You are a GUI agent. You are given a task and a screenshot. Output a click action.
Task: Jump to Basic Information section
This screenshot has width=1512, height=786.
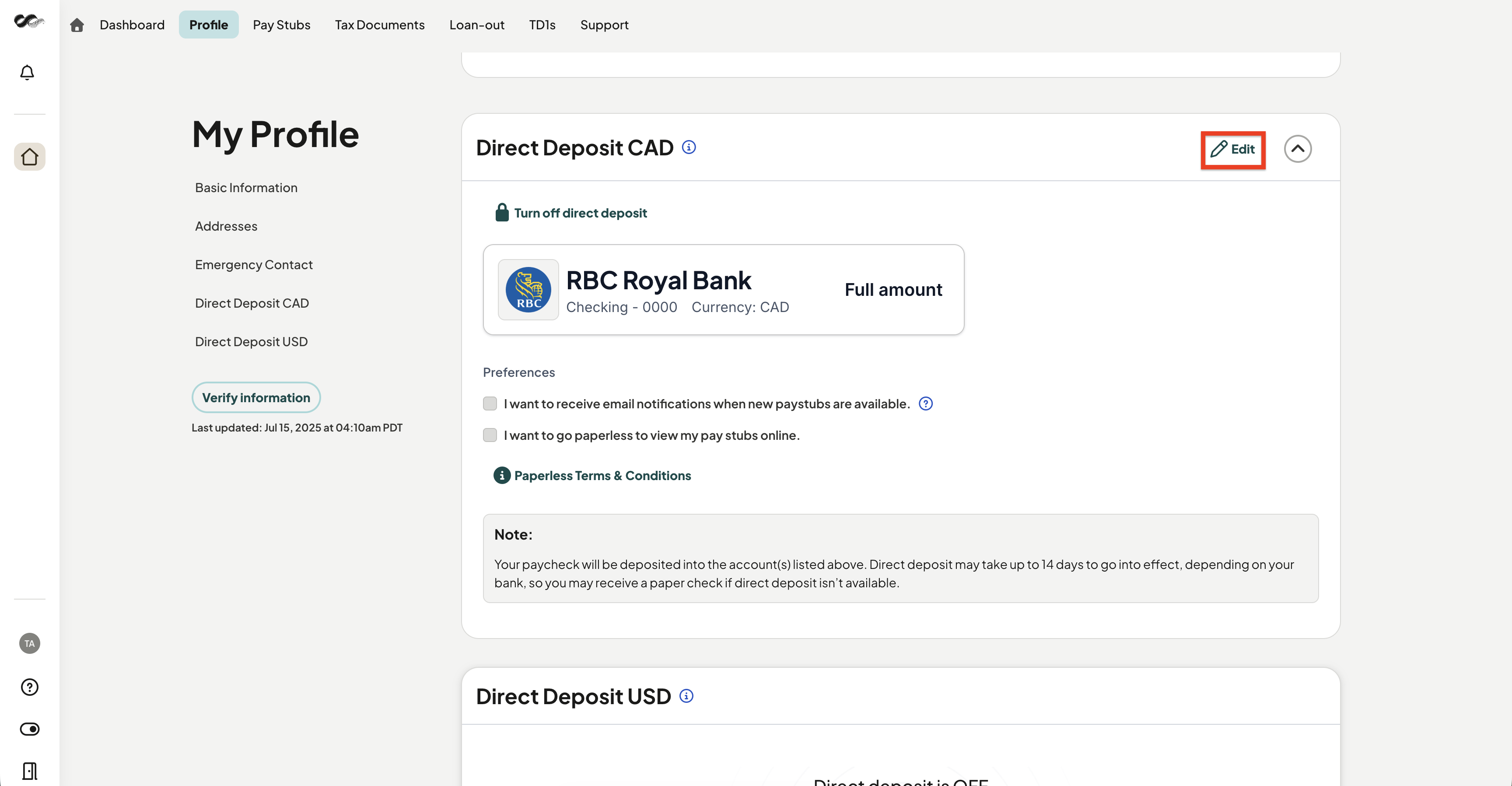coord(246,188)
